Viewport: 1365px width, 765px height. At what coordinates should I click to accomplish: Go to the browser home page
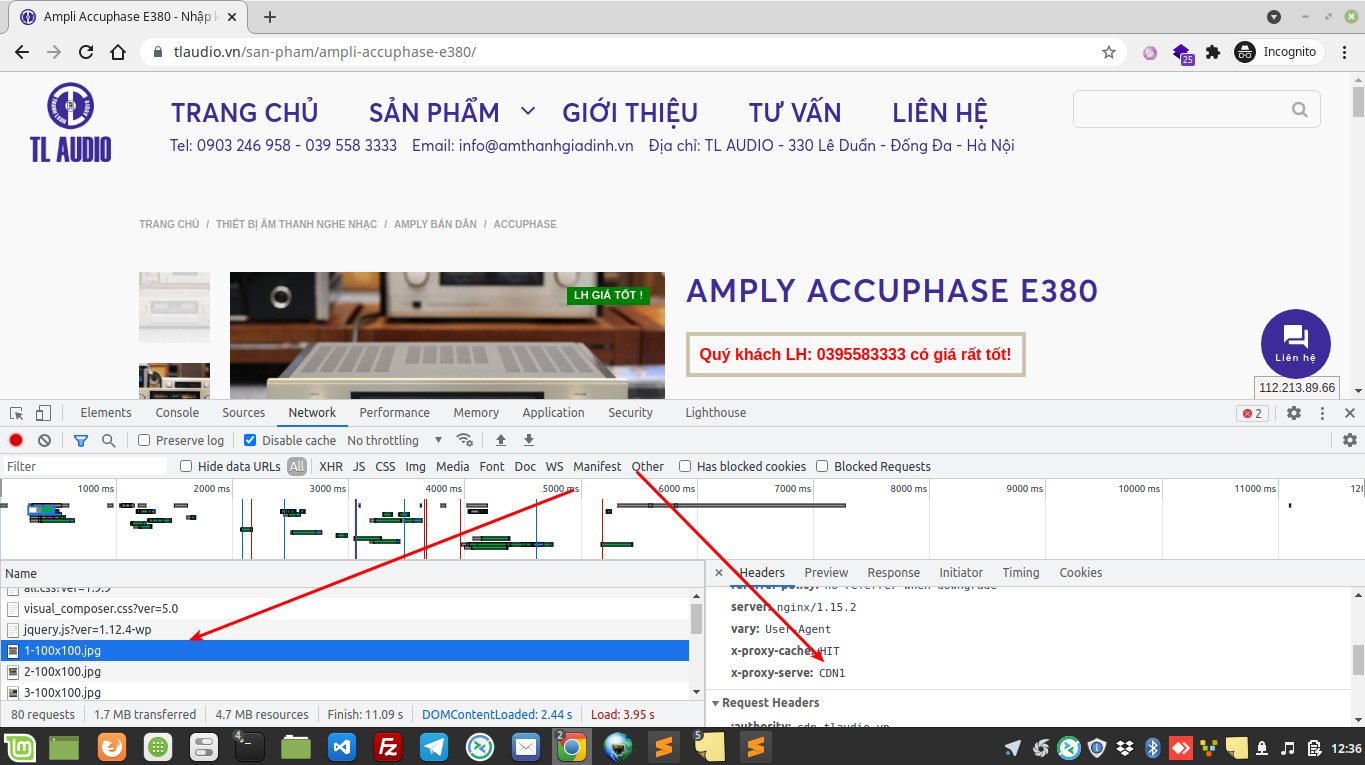(x=118, y=52)
